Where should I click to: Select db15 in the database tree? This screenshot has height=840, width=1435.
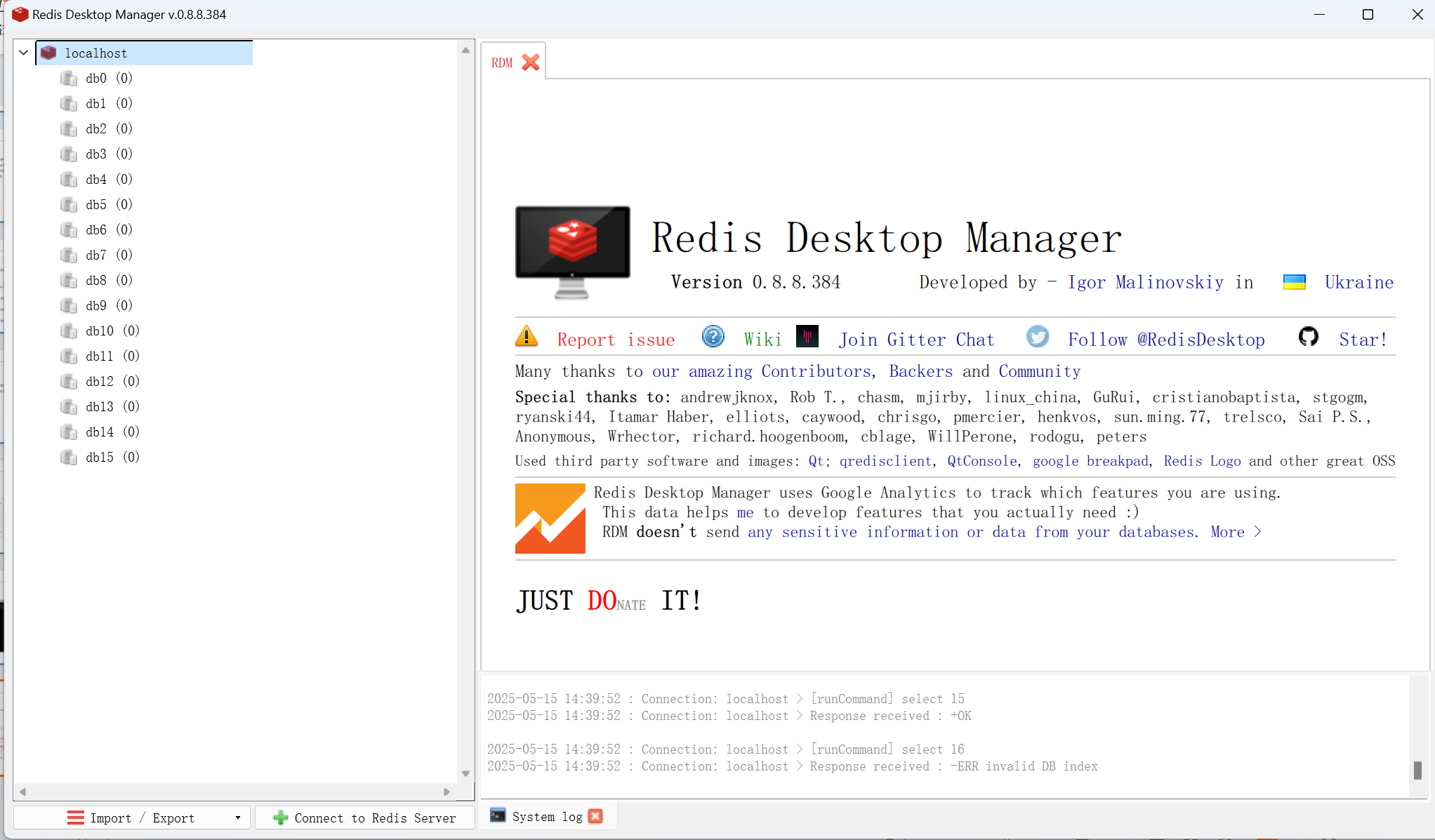100,457
